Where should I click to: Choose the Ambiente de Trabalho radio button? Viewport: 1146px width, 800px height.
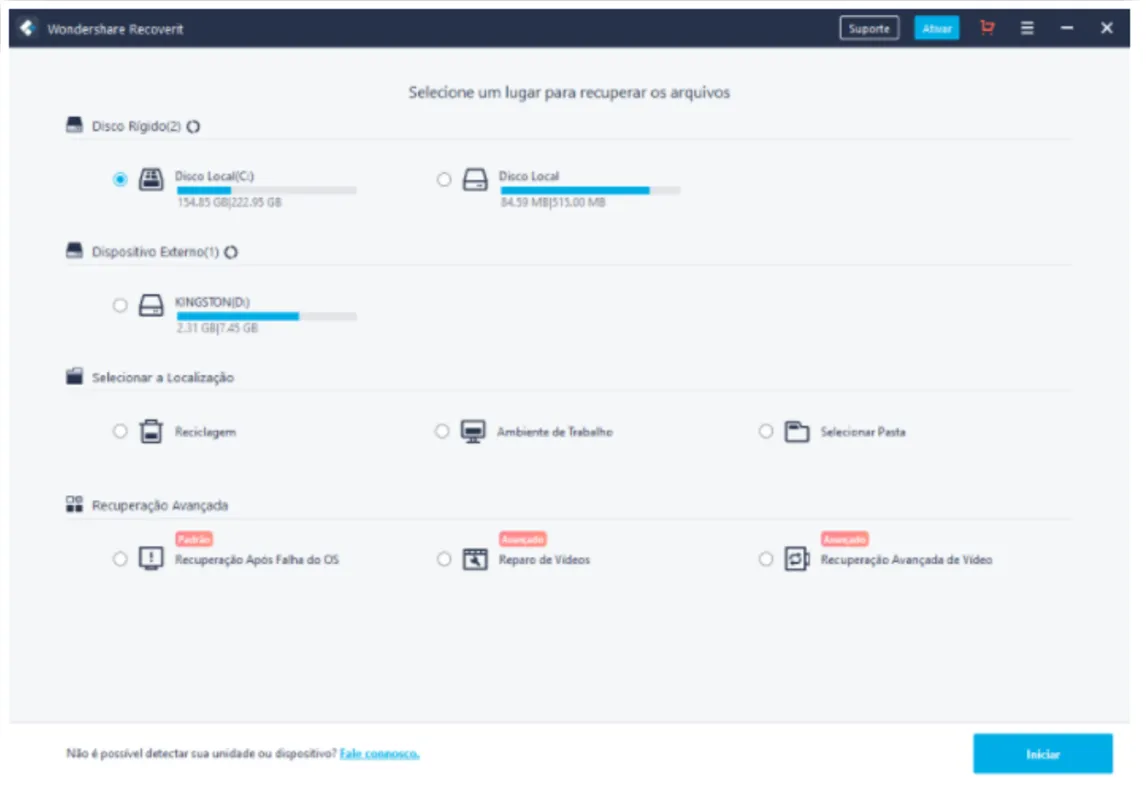[441, 431]
